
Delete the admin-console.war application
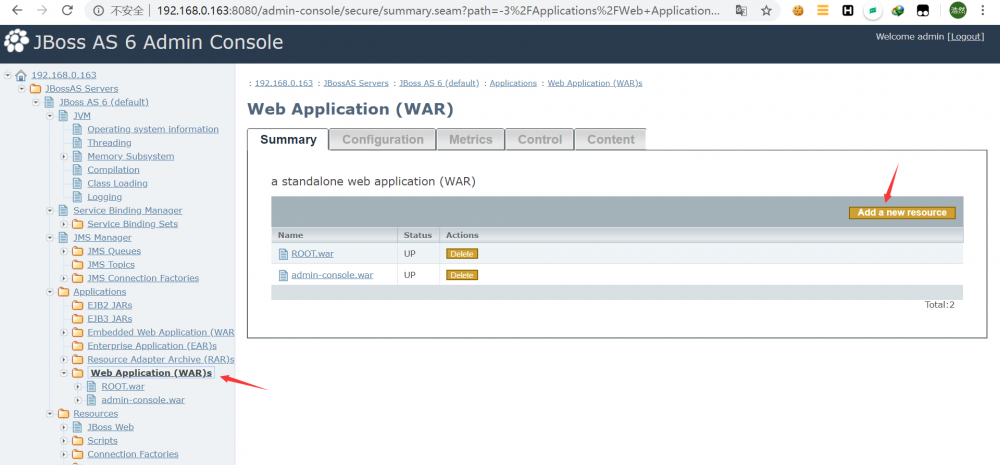coord(462,276)
